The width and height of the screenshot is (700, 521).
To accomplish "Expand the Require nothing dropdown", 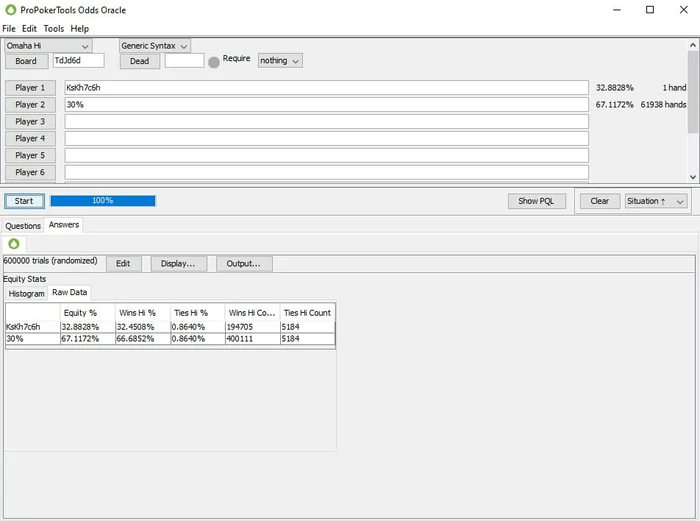I will pyautogui.click(x=280, y=60).
